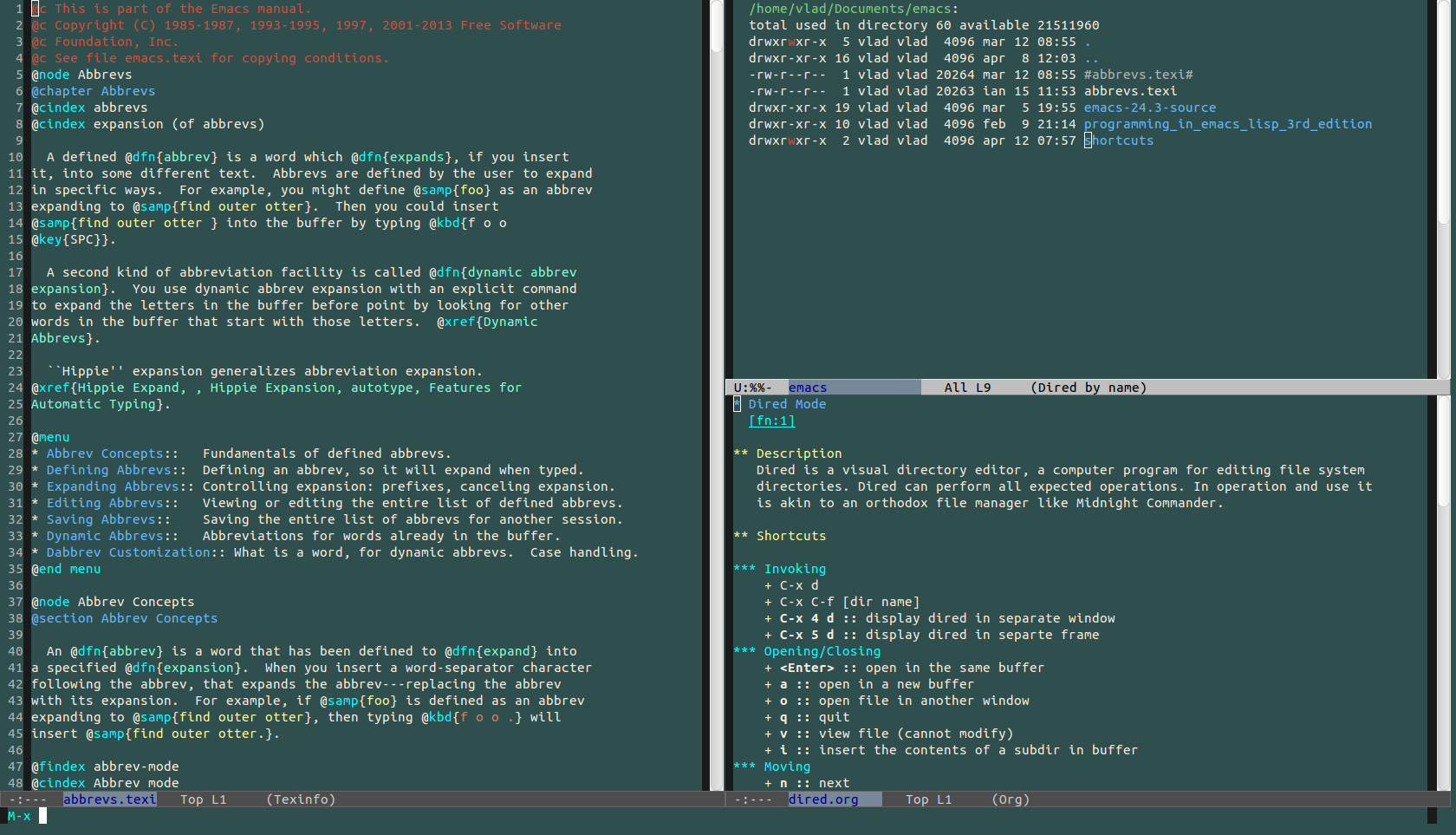Click the Dynamic Abbrevs menu entry
Screen dimensions: 1456x835
(105, 536)
